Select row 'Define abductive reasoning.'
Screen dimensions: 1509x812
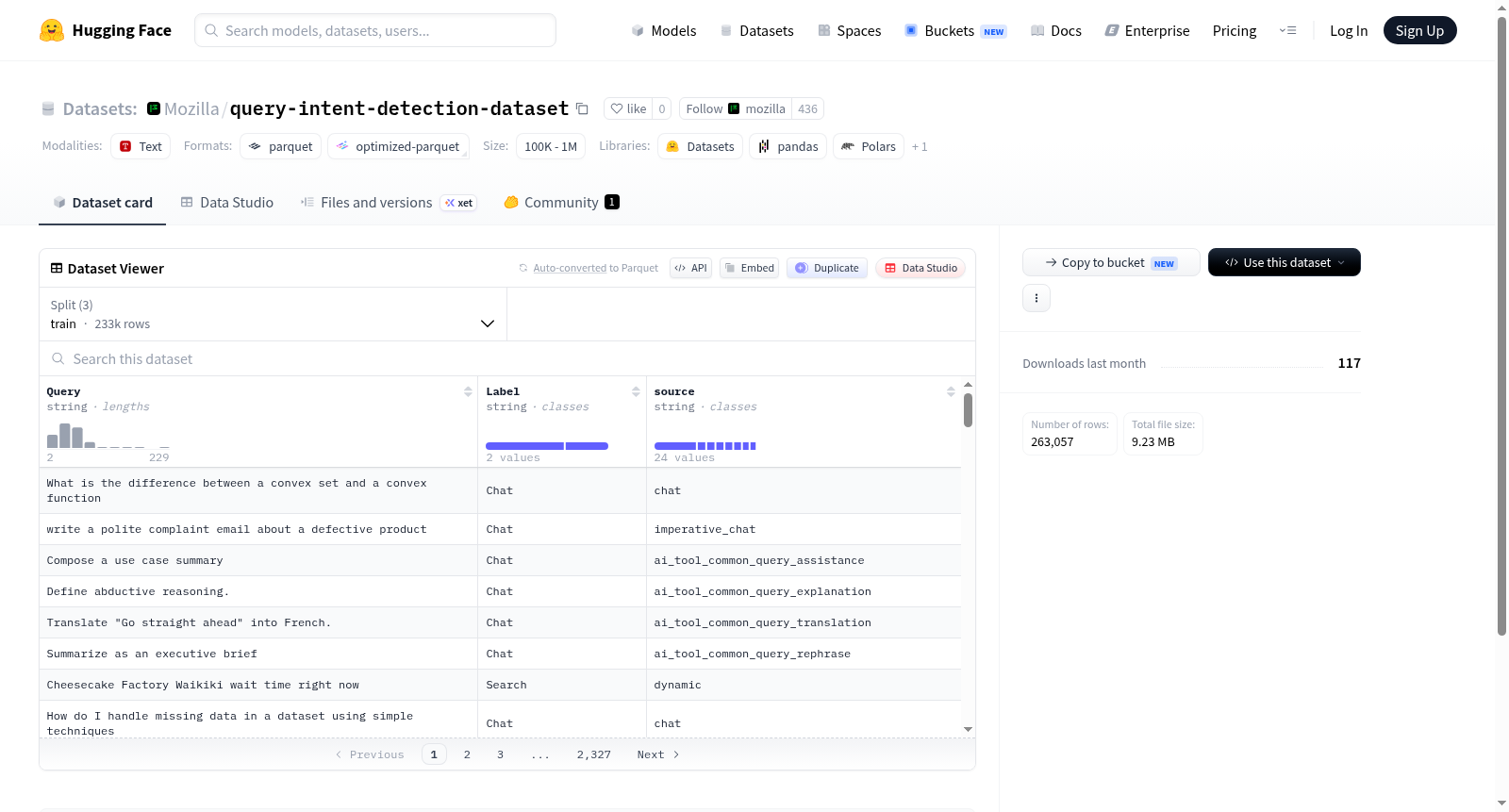[x=500, y=591]
